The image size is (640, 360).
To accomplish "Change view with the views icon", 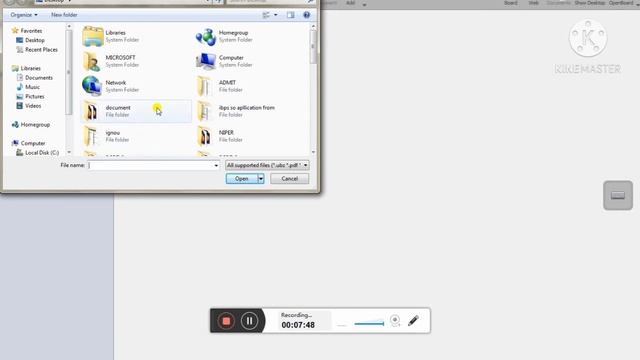I will coord(266,15).
